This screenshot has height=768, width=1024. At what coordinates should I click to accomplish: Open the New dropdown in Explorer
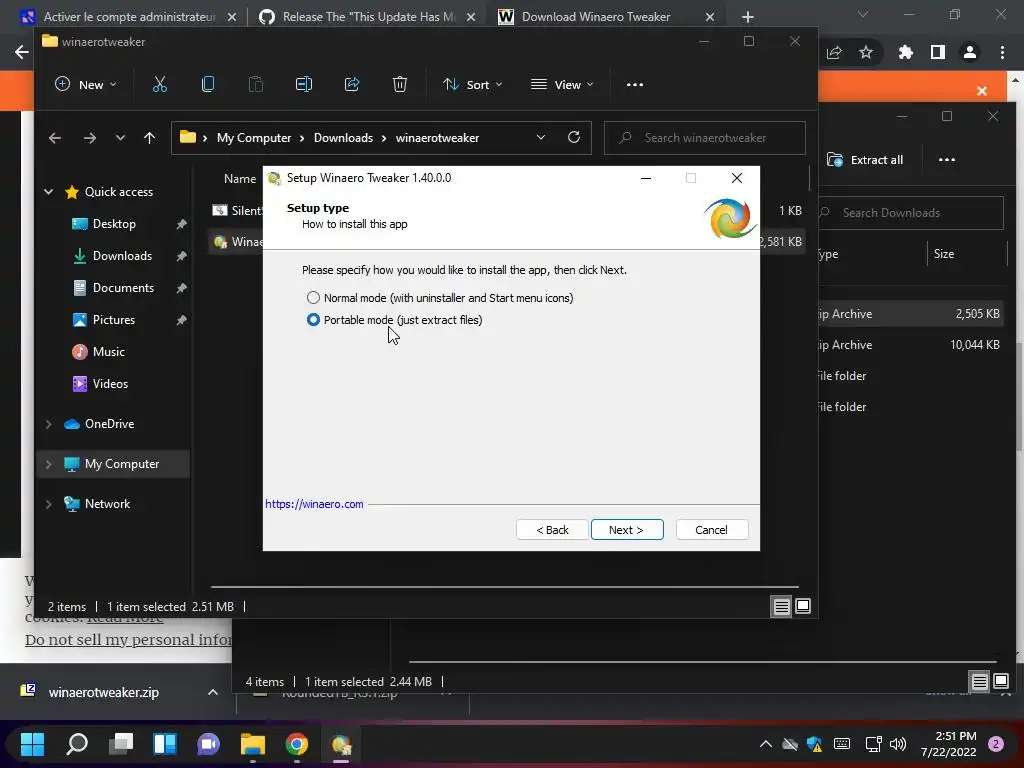click(86, 84)
